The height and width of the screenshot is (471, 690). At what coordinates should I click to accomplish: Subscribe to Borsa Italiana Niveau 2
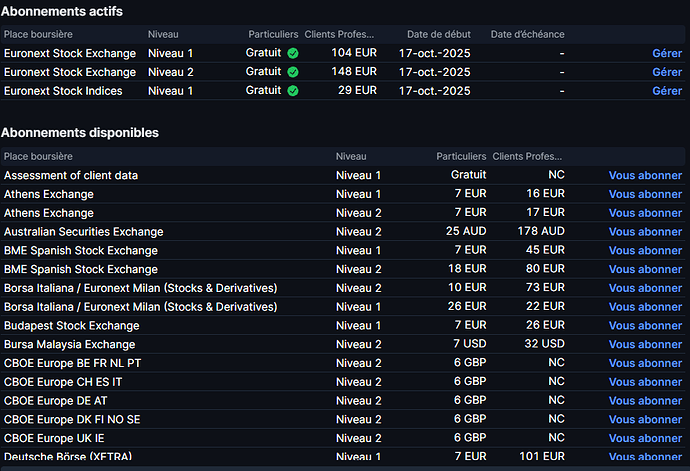coord(645,288)
